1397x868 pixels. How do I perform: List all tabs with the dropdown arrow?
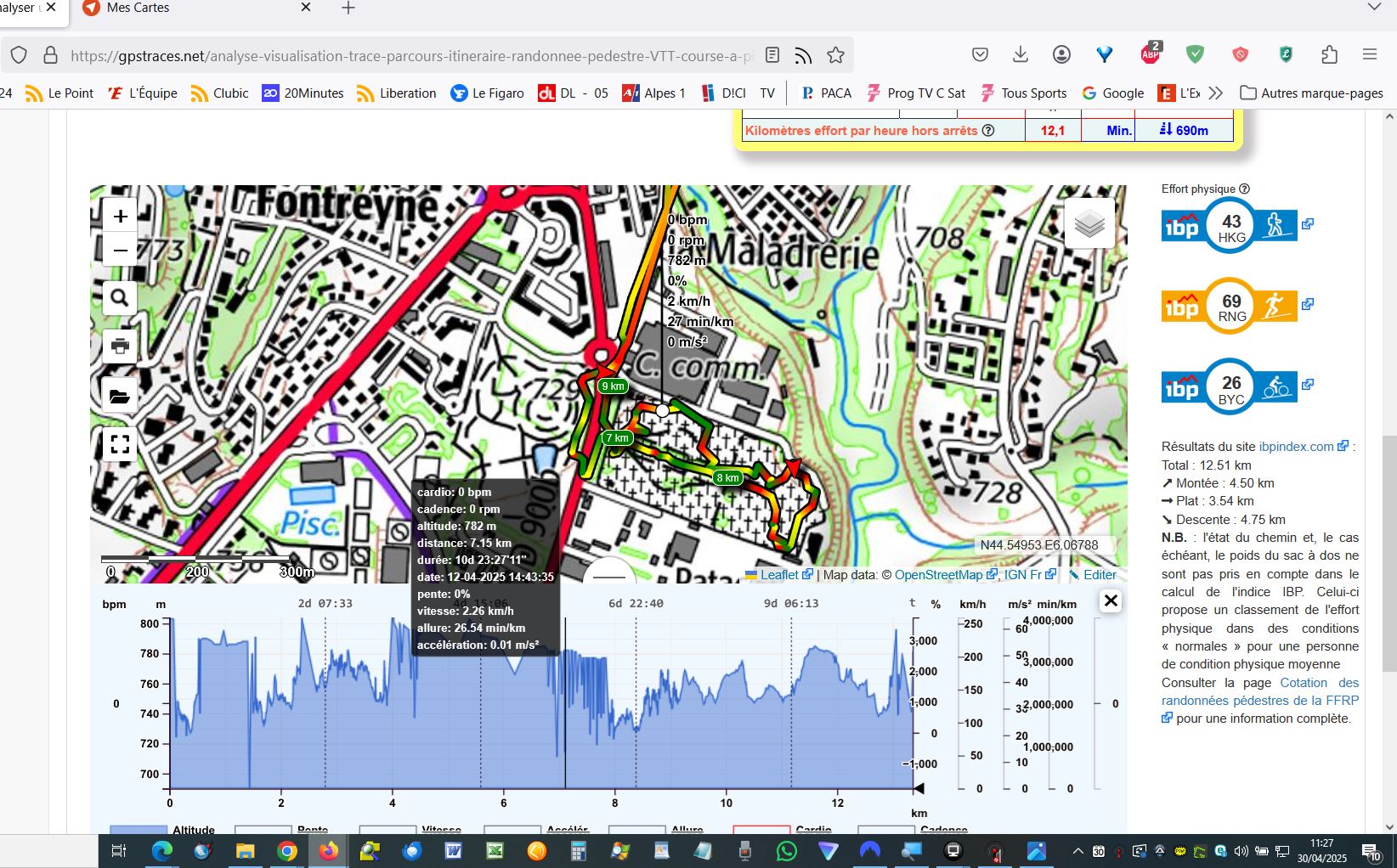(x=1374, y=8)
